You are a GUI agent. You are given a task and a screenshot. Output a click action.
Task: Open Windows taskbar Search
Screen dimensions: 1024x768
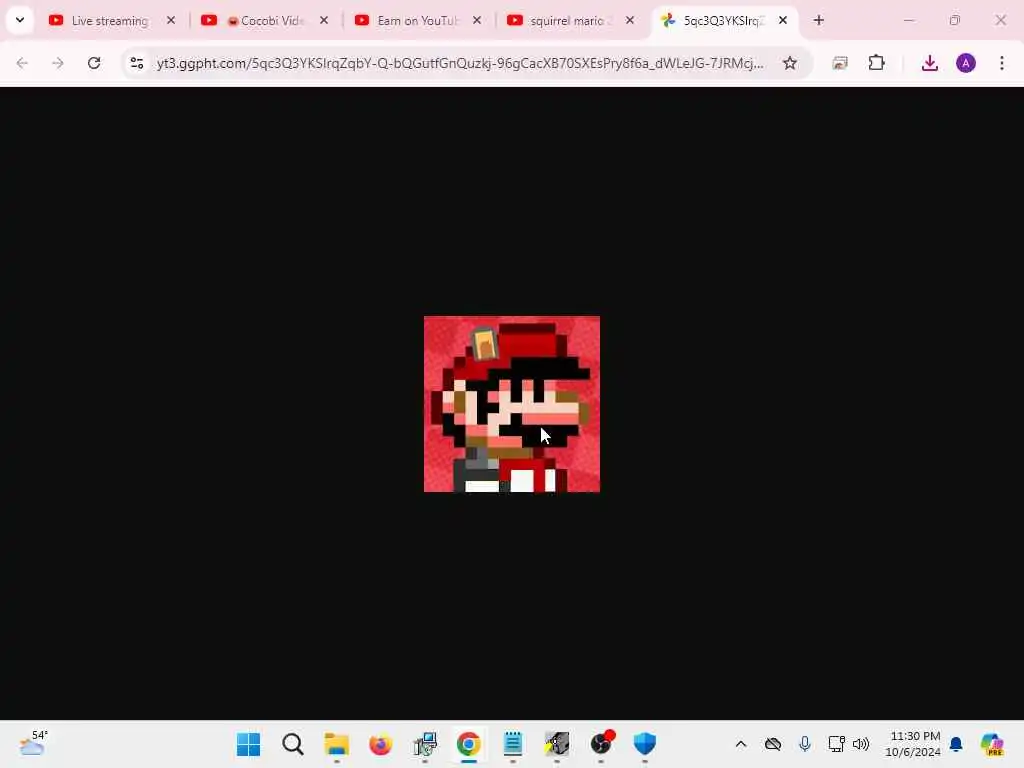pyautogui.click(x=293, y=744)
